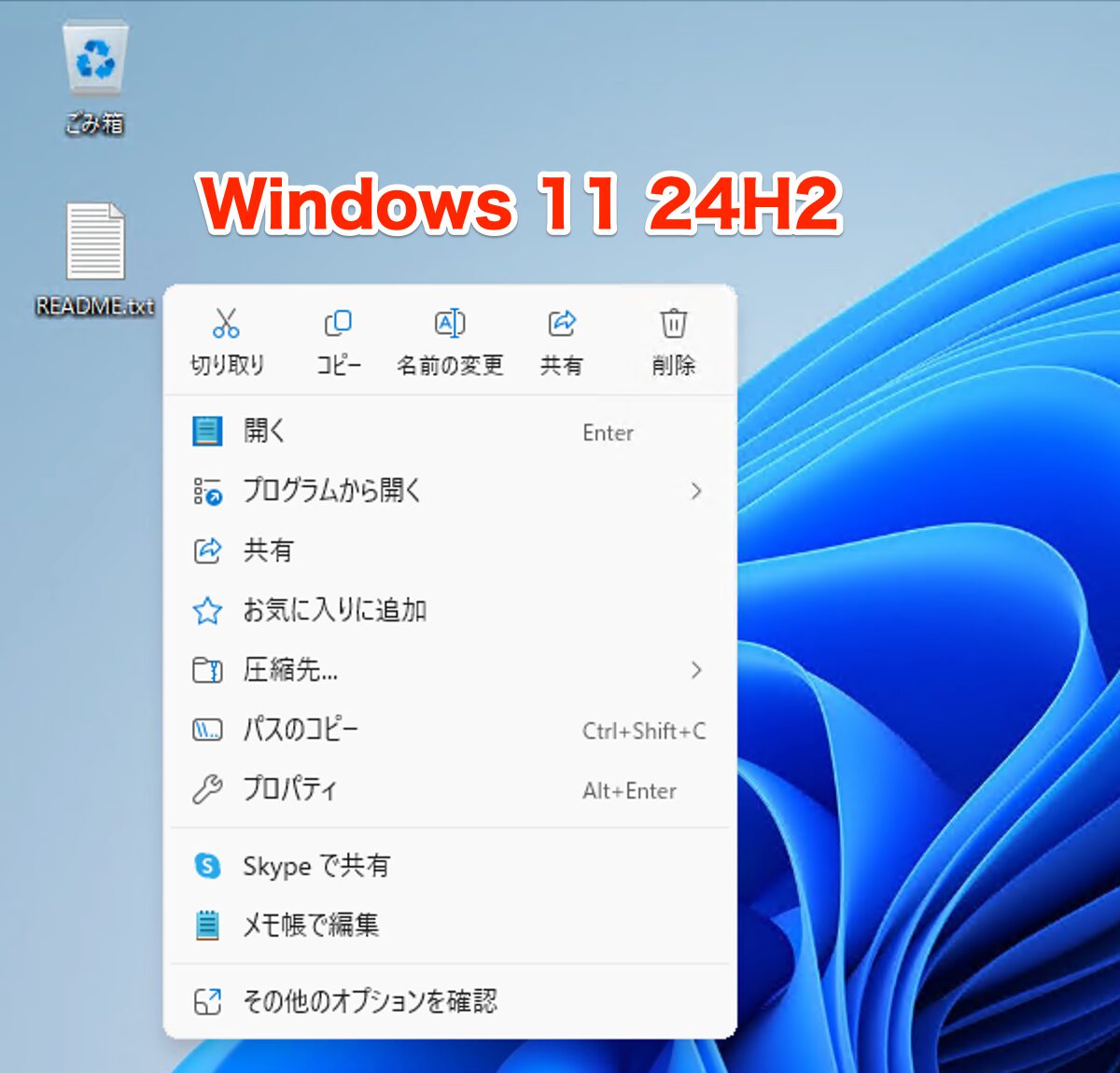The image size is (1120, 1073).
Task: Choose 'お気に入りに追加' to add favorite
Action: pyautogui.click(x=335, y=610)
